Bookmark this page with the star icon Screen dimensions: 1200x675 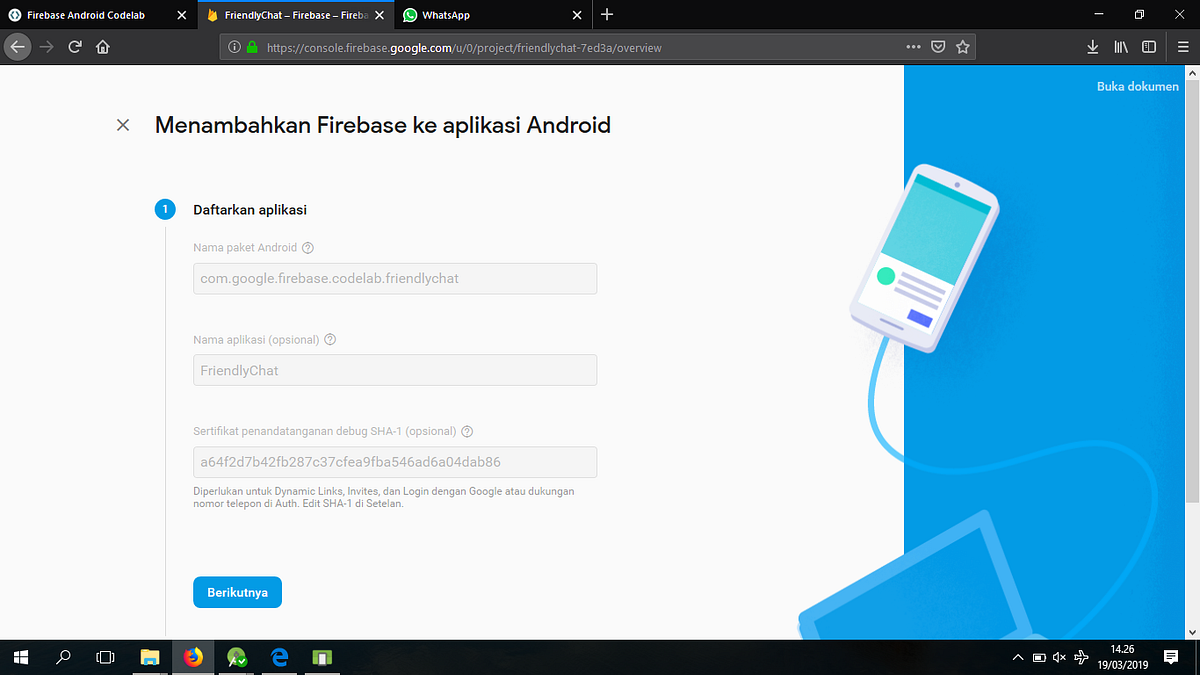coord(962,46)
